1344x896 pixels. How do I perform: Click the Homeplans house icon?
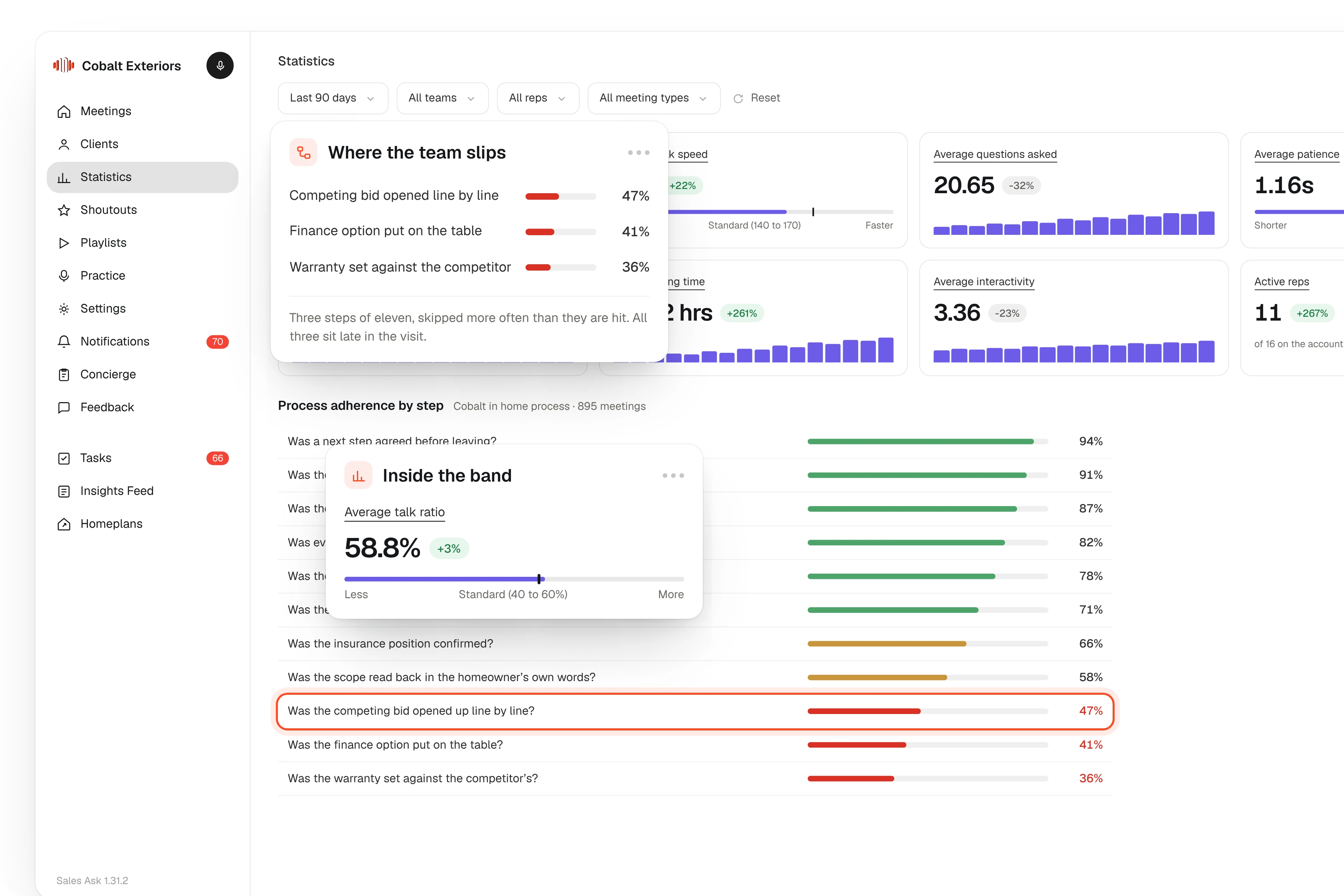click(64, 524)
